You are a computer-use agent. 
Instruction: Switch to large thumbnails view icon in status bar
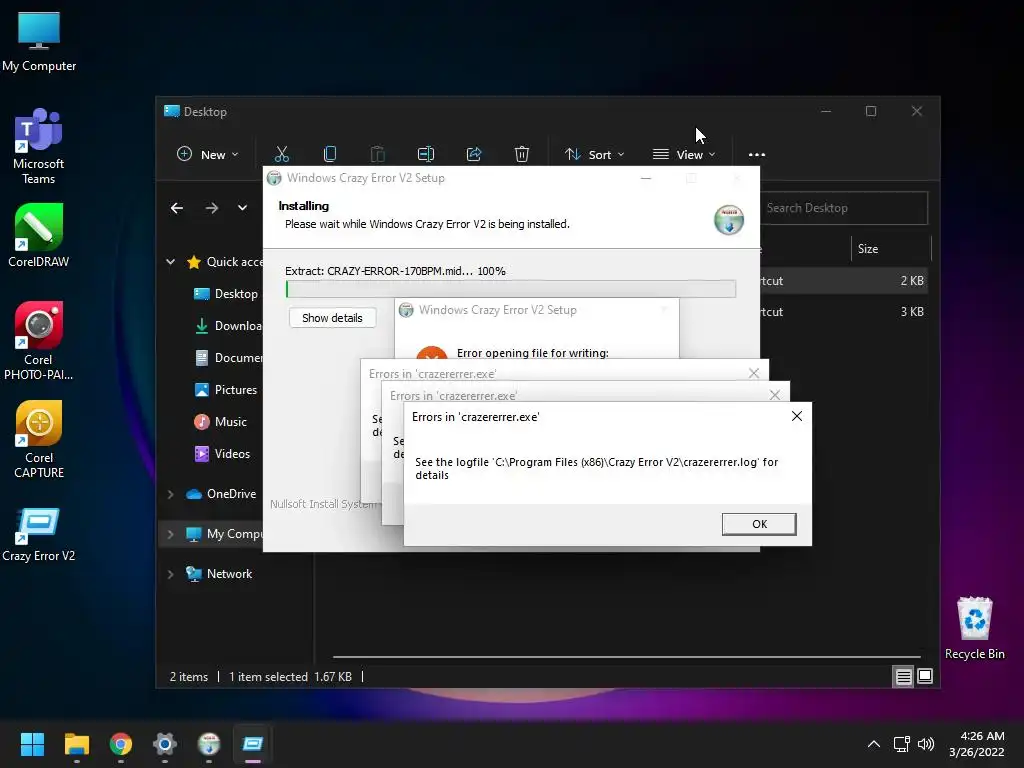click(925, 677)
